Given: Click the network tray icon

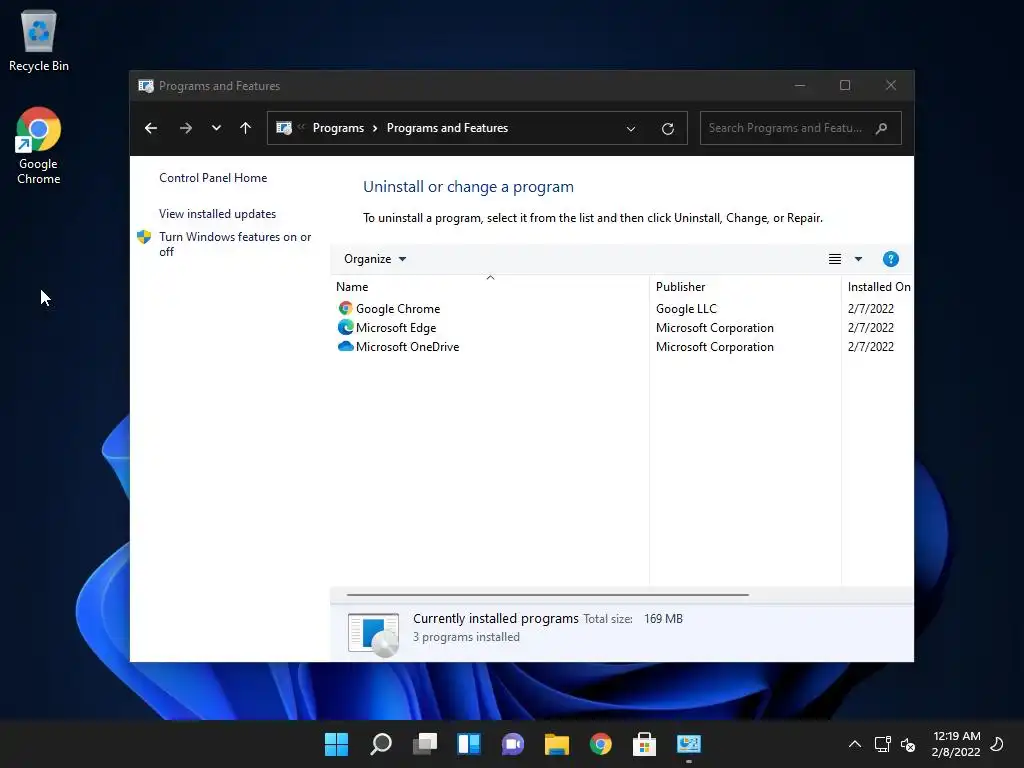Looking at the screenshot, I should click(882, 744).
